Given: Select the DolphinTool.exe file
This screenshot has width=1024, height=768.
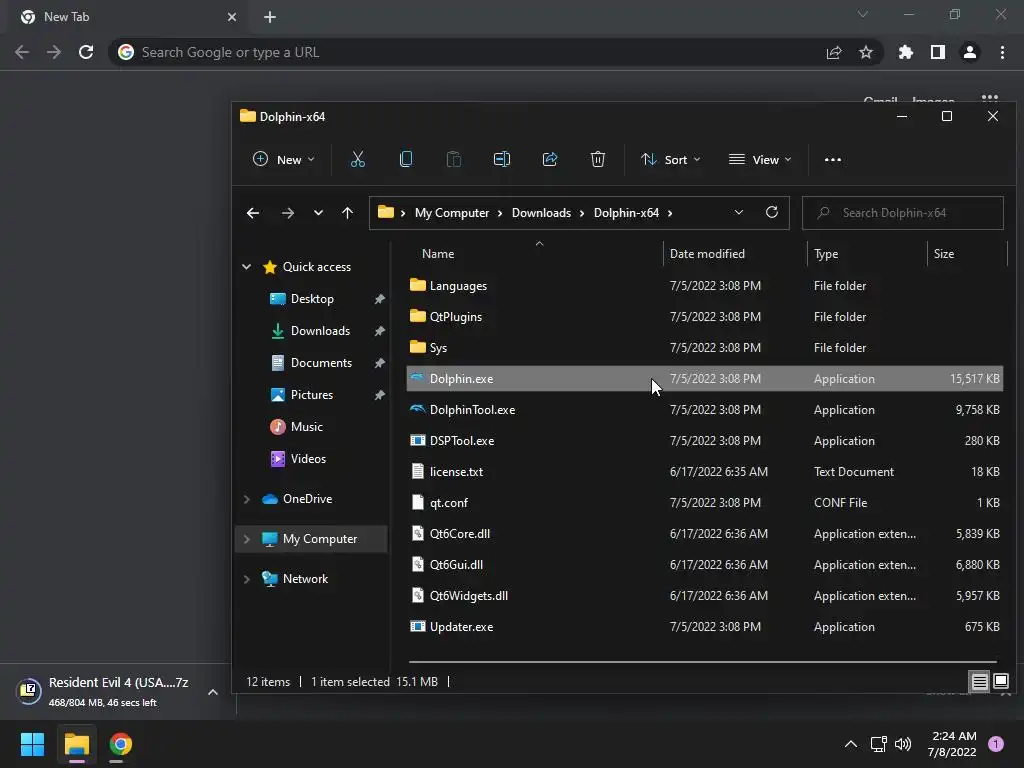Looking at the screenshot, I should tap(704, 410).
